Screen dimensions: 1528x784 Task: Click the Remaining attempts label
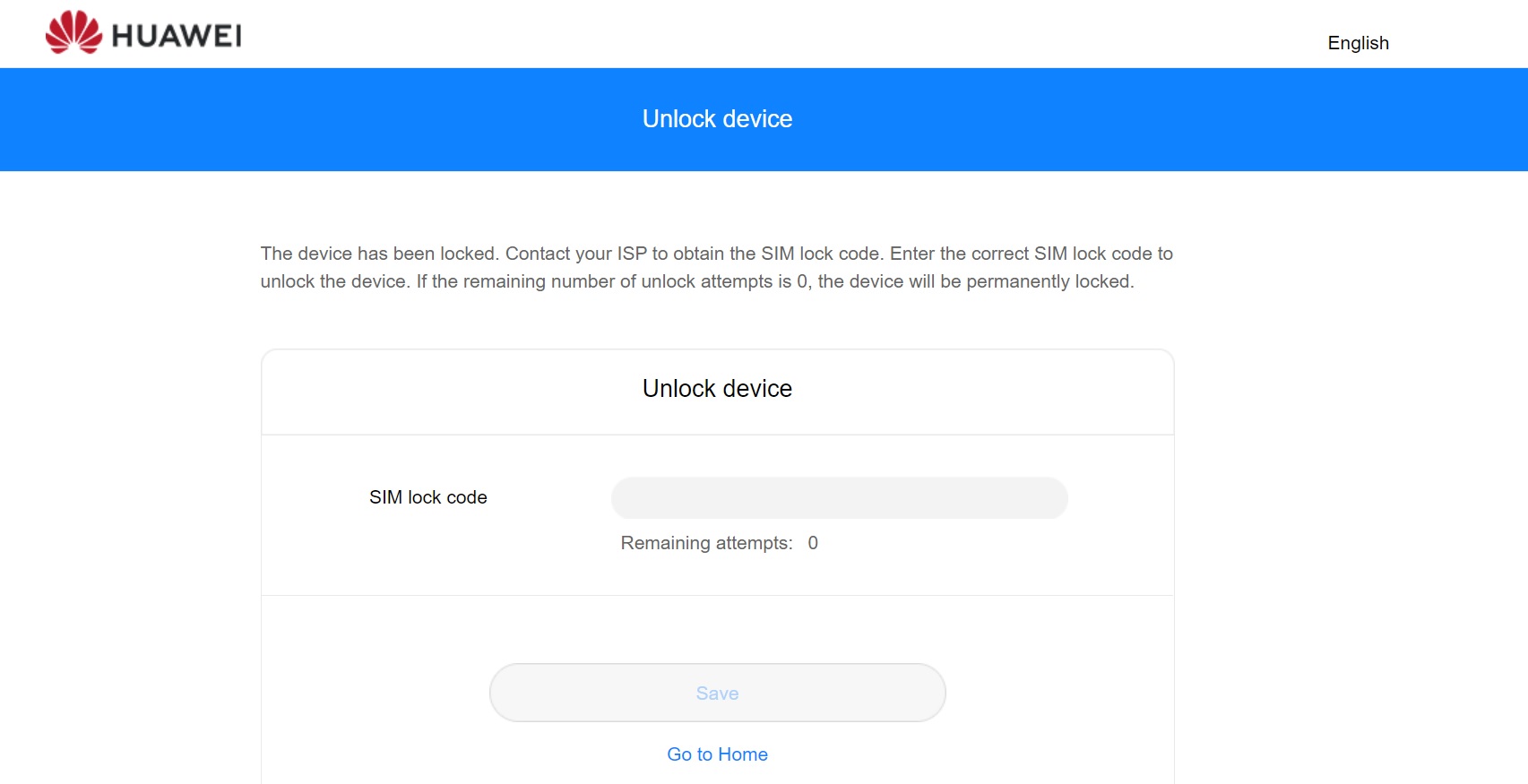(706, 543)
